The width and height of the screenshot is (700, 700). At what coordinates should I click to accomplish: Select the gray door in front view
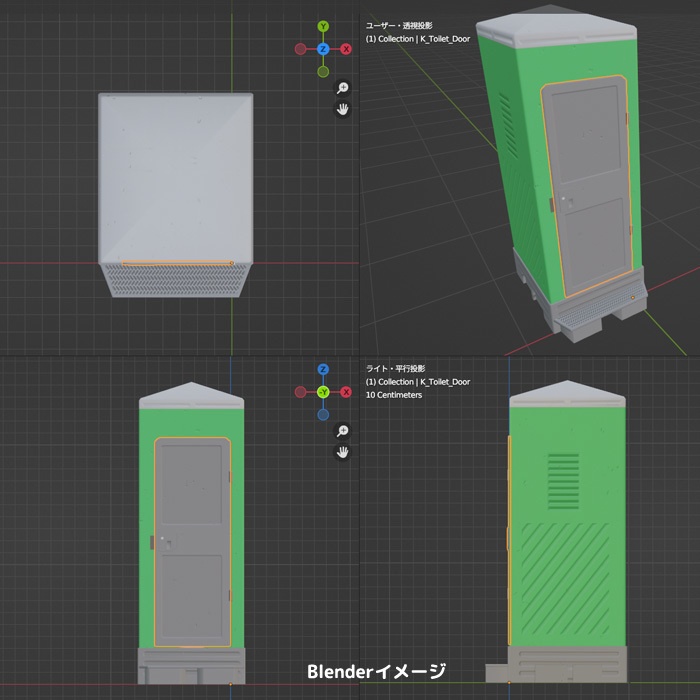pos(192,542)
